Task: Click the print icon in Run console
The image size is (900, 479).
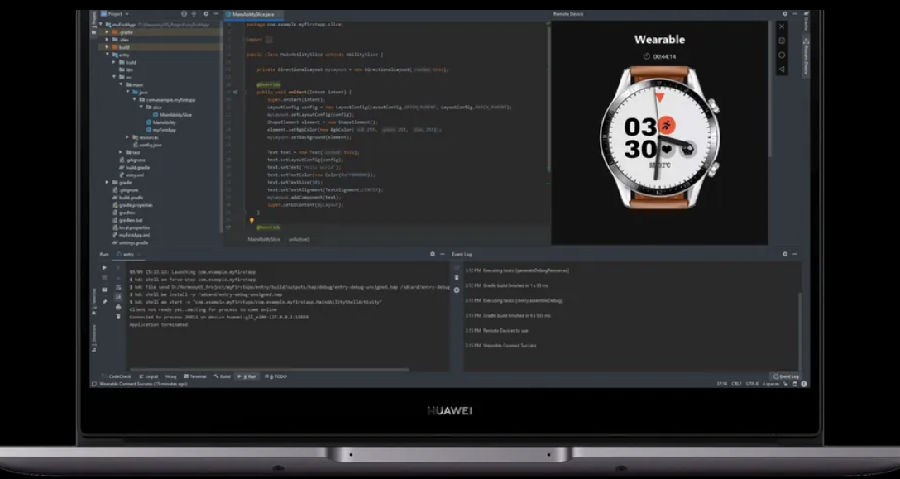Action: 118,307
